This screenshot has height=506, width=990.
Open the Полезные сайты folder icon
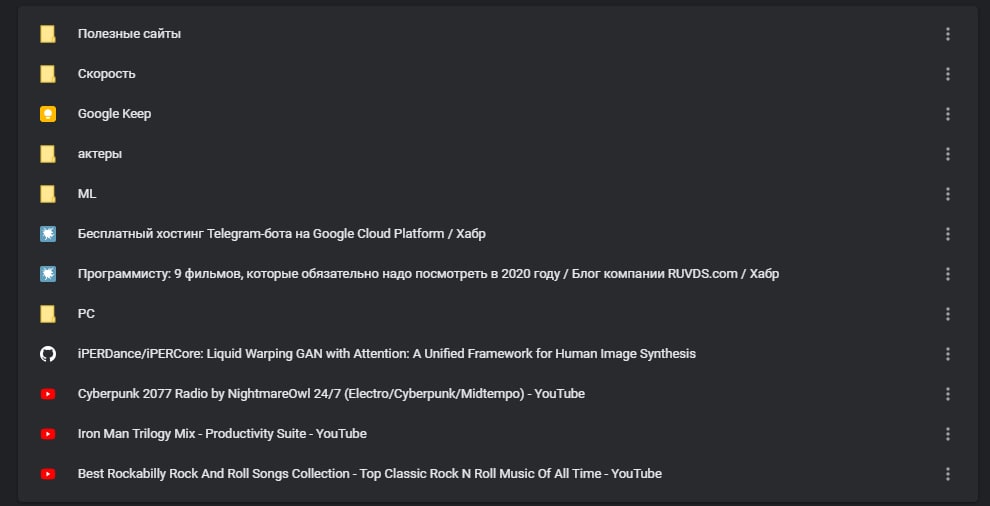point(48,34)
